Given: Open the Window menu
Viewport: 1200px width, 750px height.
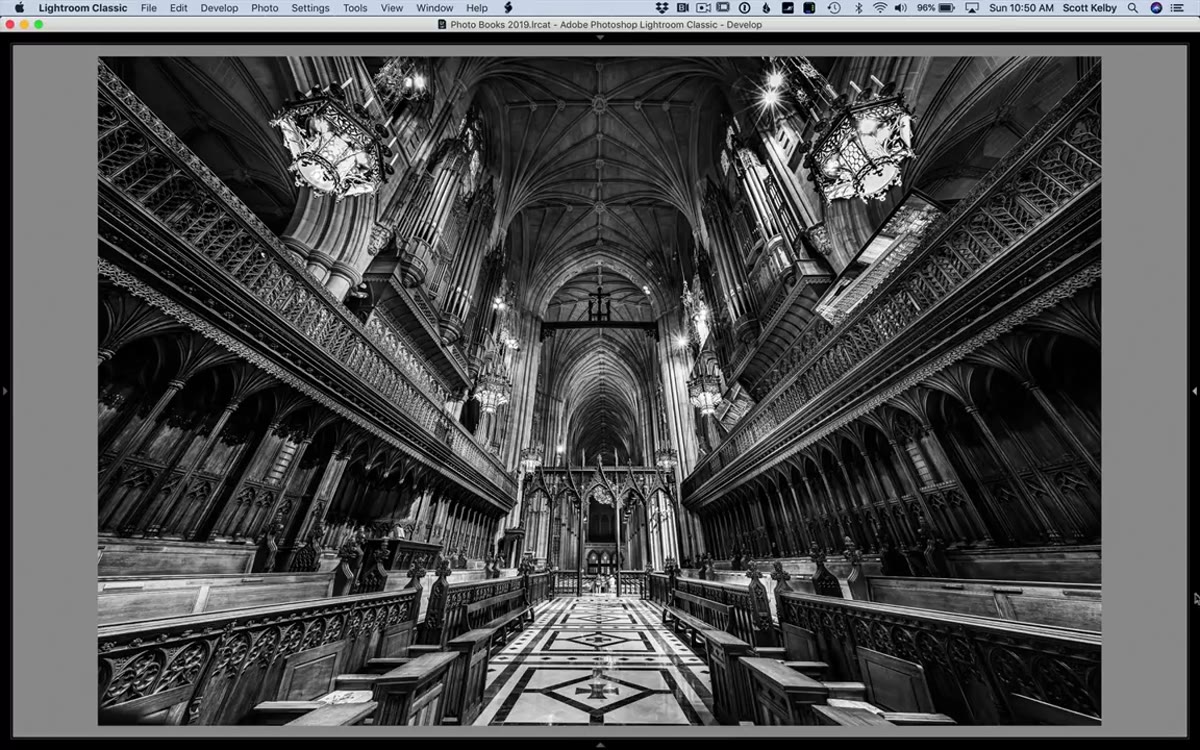Looking at the screenshot, I should [434, 8].
